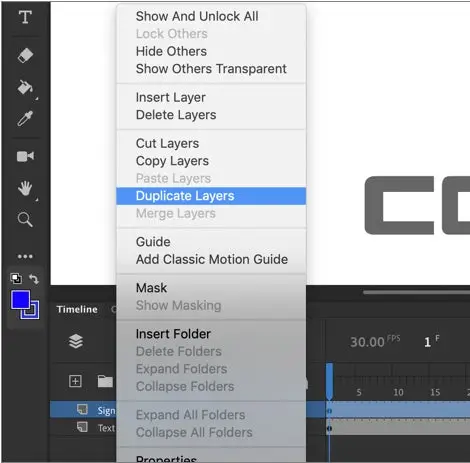Image resolution: width=470 pixels, height=463 pixels.
Task: Add a new layer with plus icon
Action: (75, 381)
